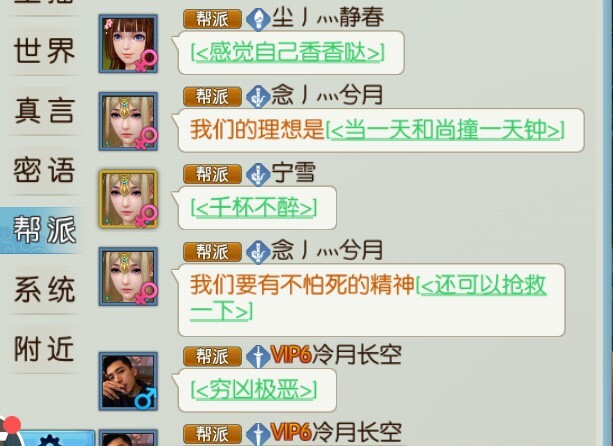
Task: Open 冷月长空's male photo avatar
Action: coord(128,381)
